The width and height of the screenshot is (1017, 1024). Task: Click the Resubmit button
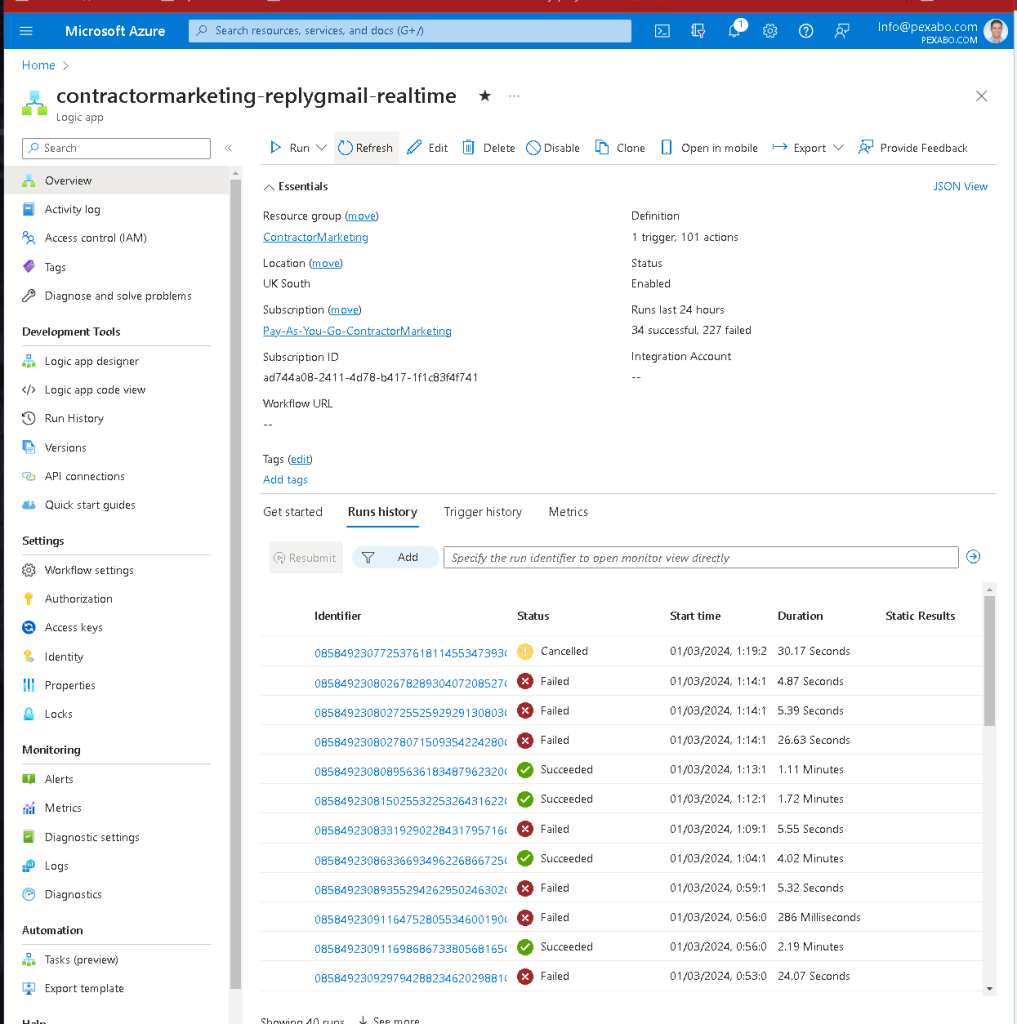tap(306, 558)
